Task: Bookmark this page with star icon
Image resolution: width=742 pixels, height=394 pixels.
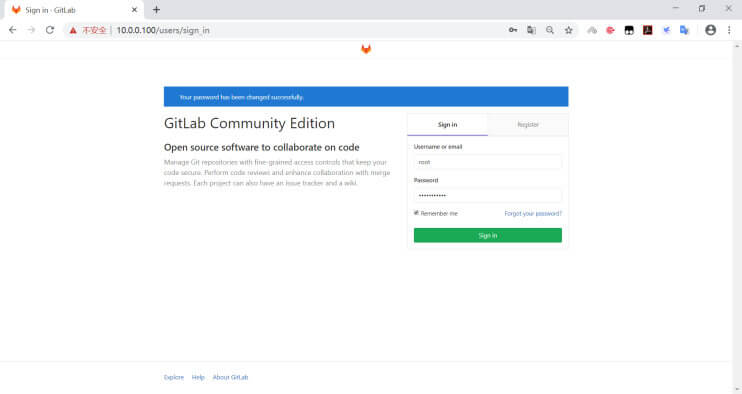Action: [568, 30]
